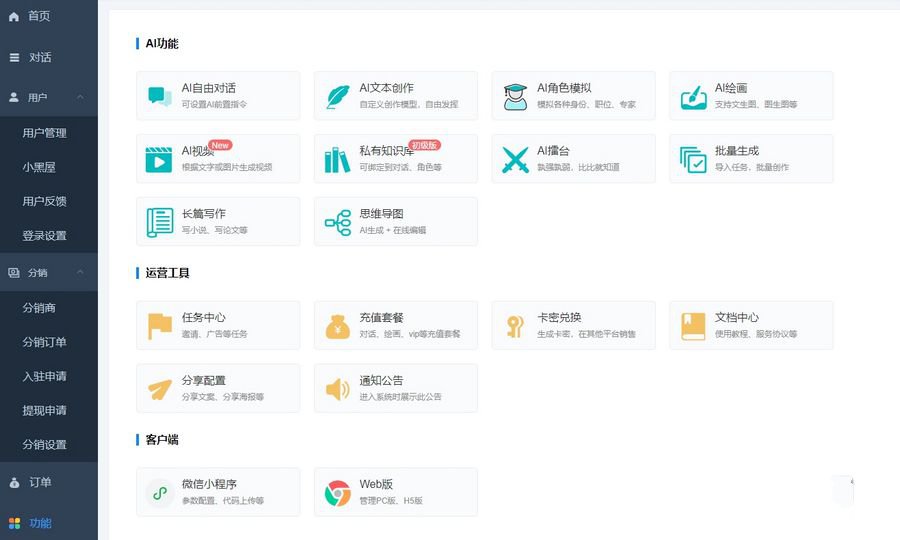Click the 微信小程序 mini program icon
Screen dimensions: 900x540
coord(160,493)
